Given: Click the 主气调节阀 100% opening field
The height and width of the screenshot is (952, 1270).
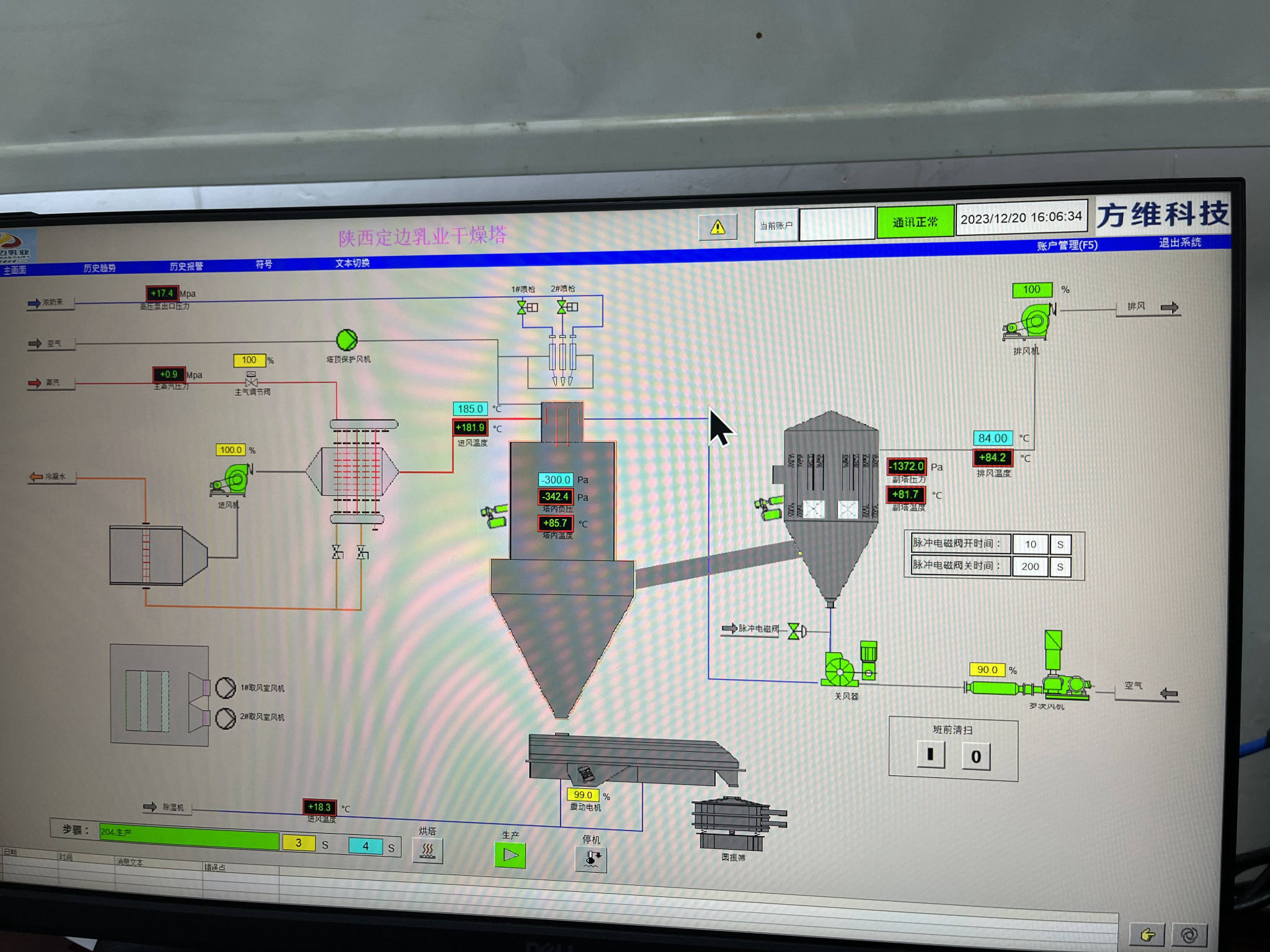Looking at the screenshot, I should pyautogui.click(x=249, y=360).
